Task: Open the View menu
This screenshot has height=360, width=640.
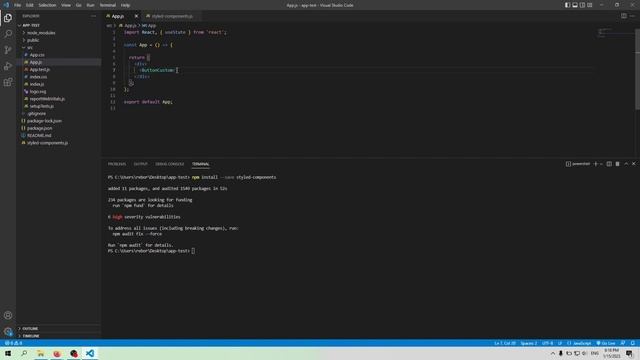Action: (x=66, y=5)
